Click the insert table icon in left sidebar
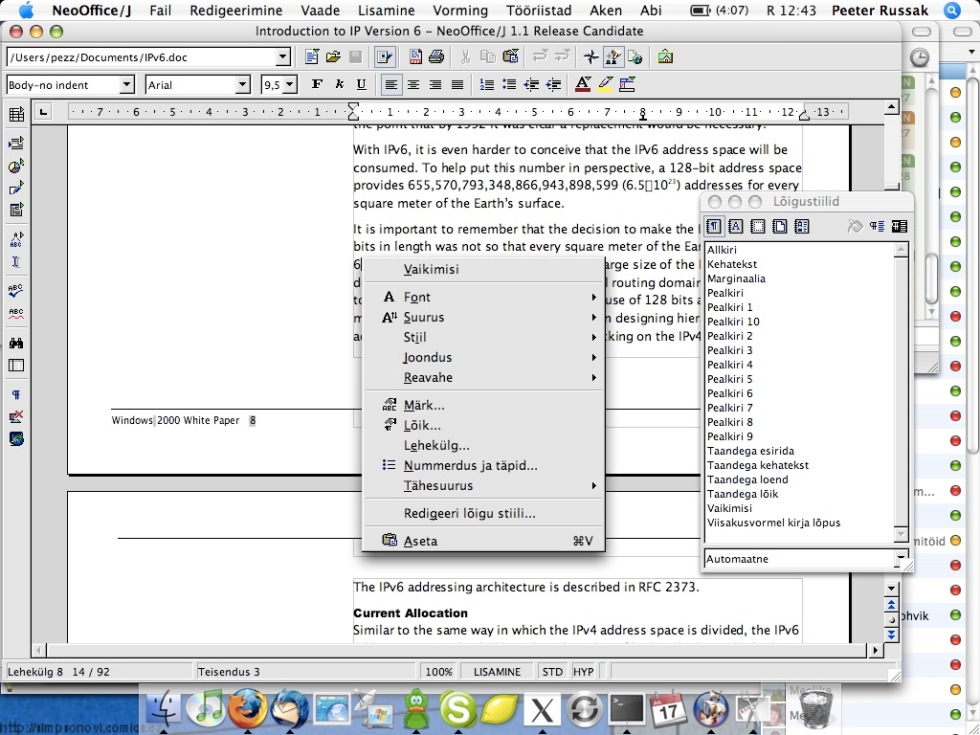 16,115
